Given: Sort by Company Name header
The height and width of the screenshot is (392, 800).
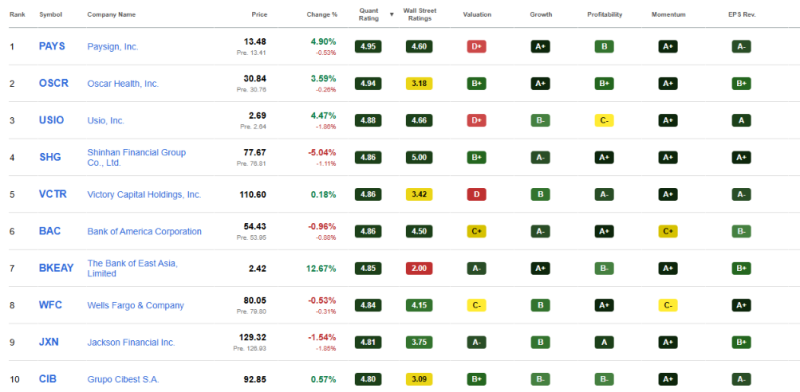Looking at the screenshot, I should pos(111,15).
